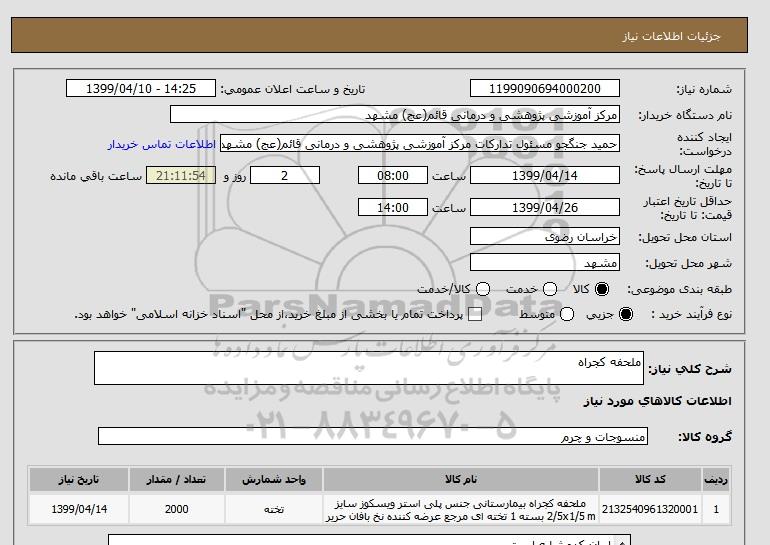
Task: Click the buyer organization name field
Action: [395, 114]
